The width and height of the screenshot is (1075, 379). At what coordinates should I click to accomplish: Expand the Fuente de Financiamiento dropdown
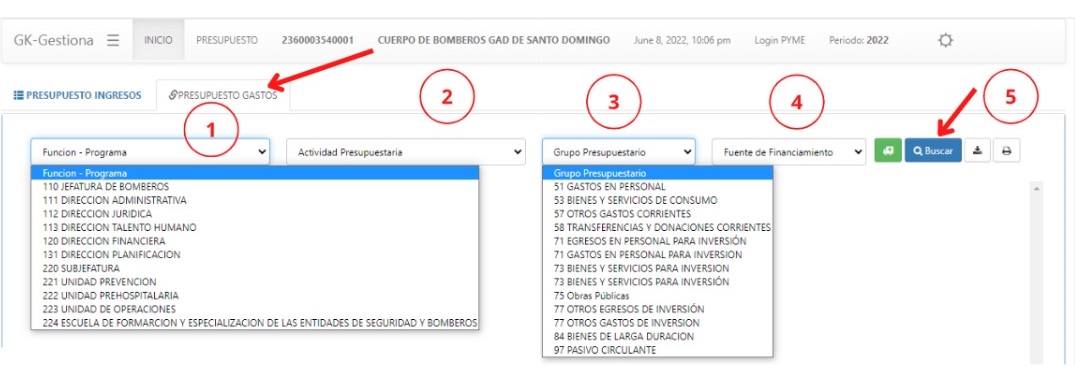click(788, 152)
